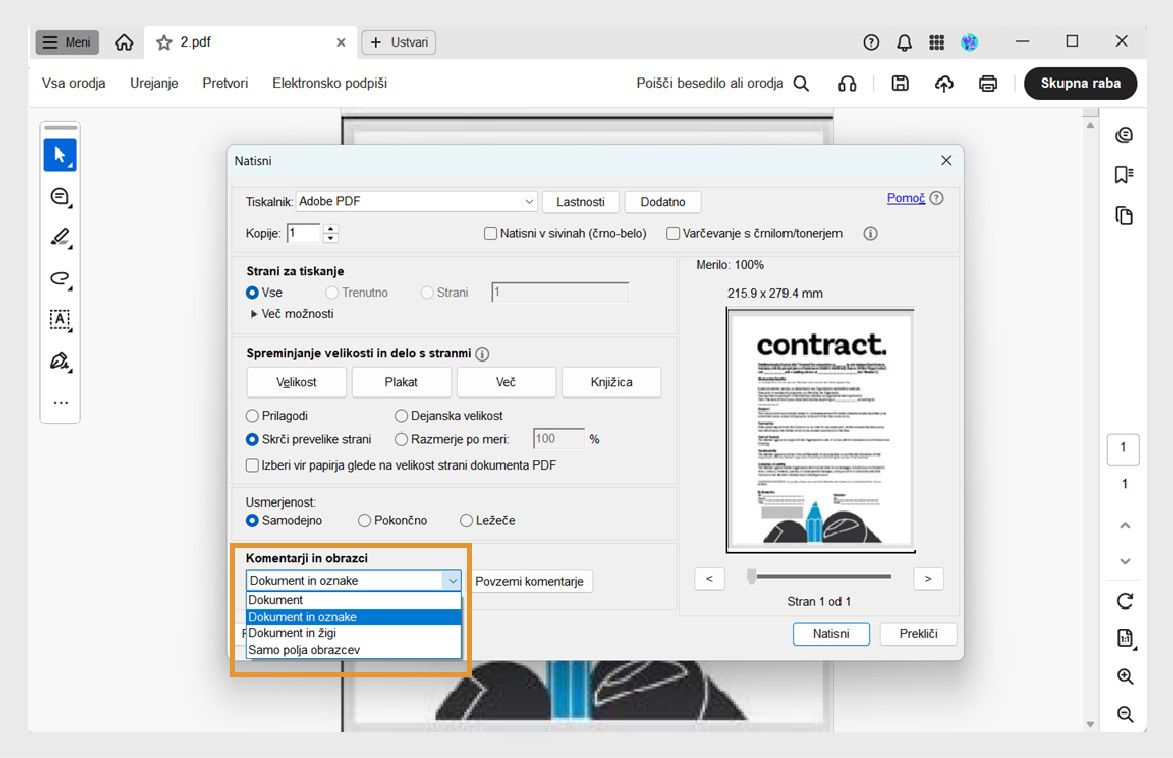Select the Prilagodi radio button

click(252, 416)
